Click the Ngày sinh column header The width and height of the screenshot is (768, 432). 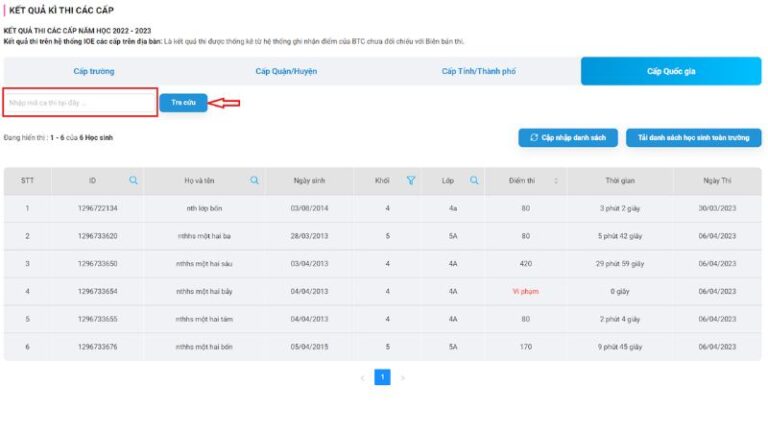point(308,181)
